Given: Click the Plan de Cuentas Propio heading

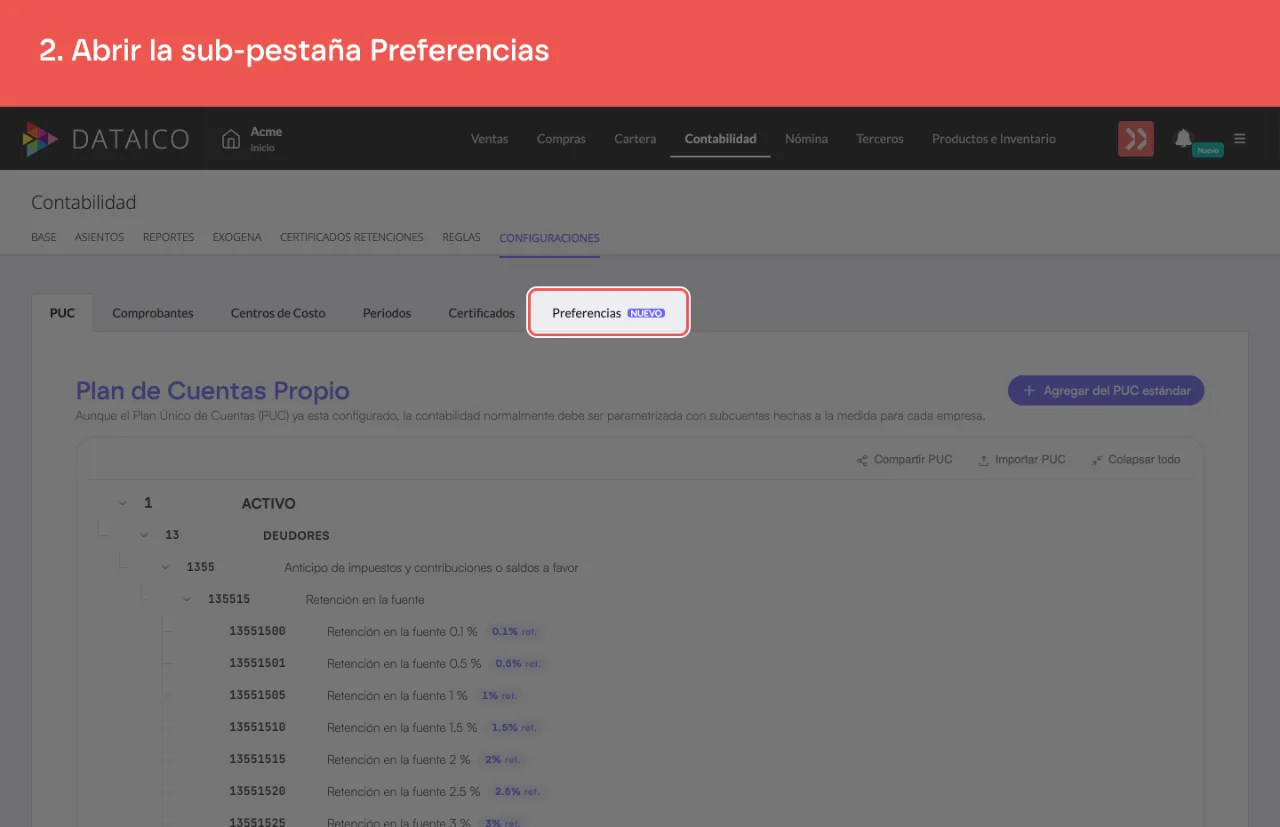Looking at the screenshot, I should (x=213, y=391).
